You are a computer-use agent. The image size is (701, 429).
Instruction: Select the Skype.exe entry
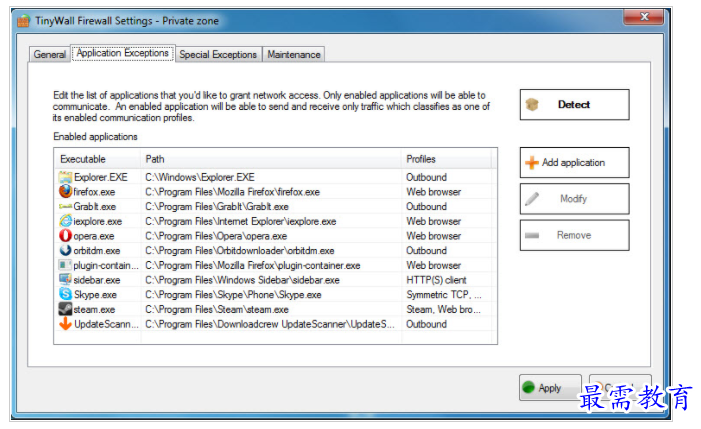pyautogui.click(x=95, y=295)
